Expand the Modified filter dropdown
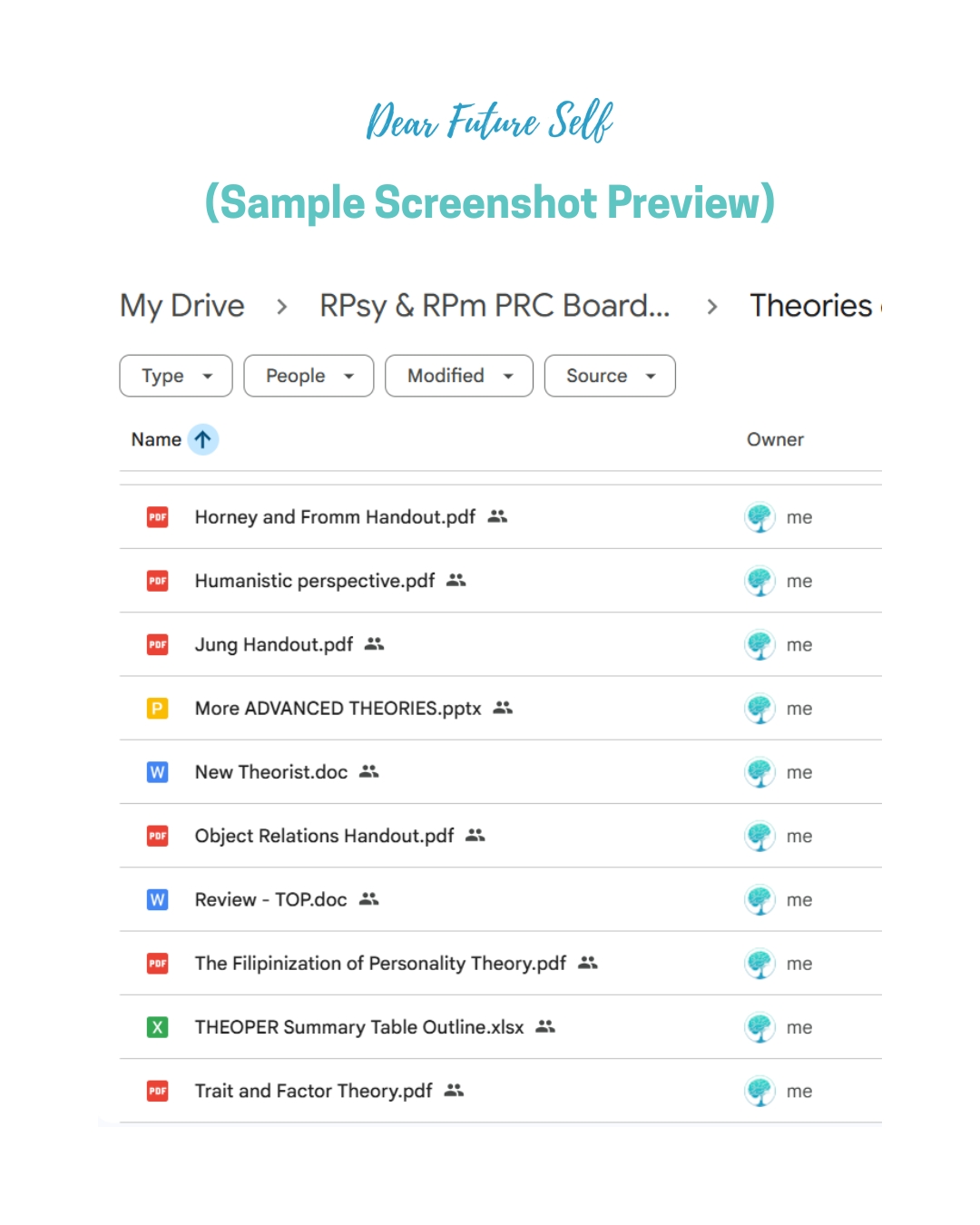Viewport: 980px width, 1225px height. tap(459, 376)
